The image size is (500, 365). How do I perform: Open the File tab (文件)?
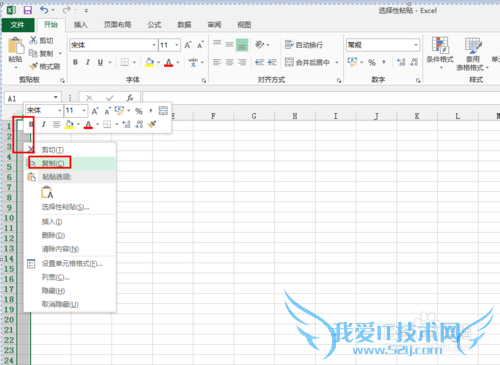(x=18, y=25)
